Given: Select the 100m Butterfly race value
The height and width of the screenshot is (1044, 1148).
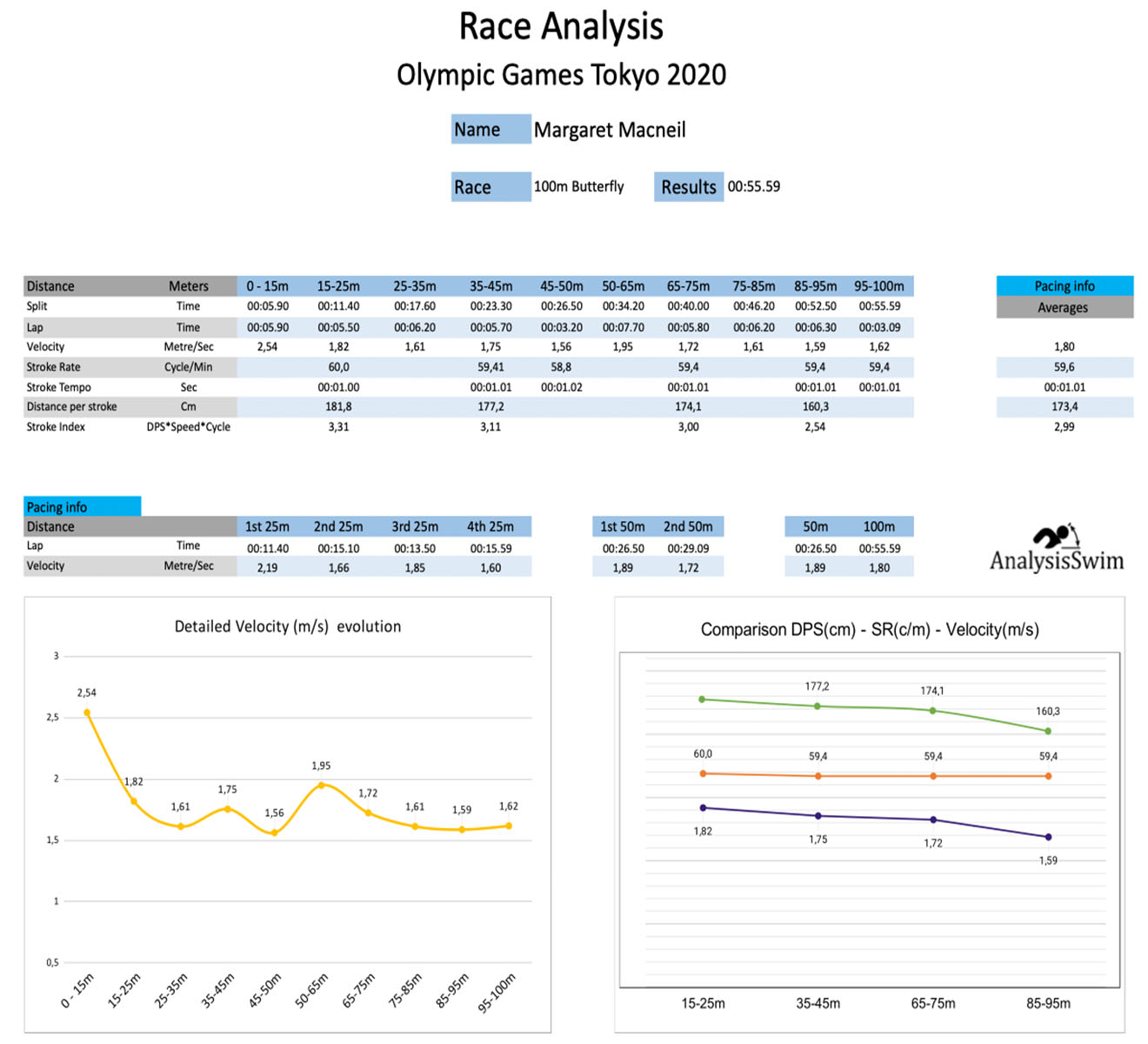Looking at the screenshot, I should [578, 187].
